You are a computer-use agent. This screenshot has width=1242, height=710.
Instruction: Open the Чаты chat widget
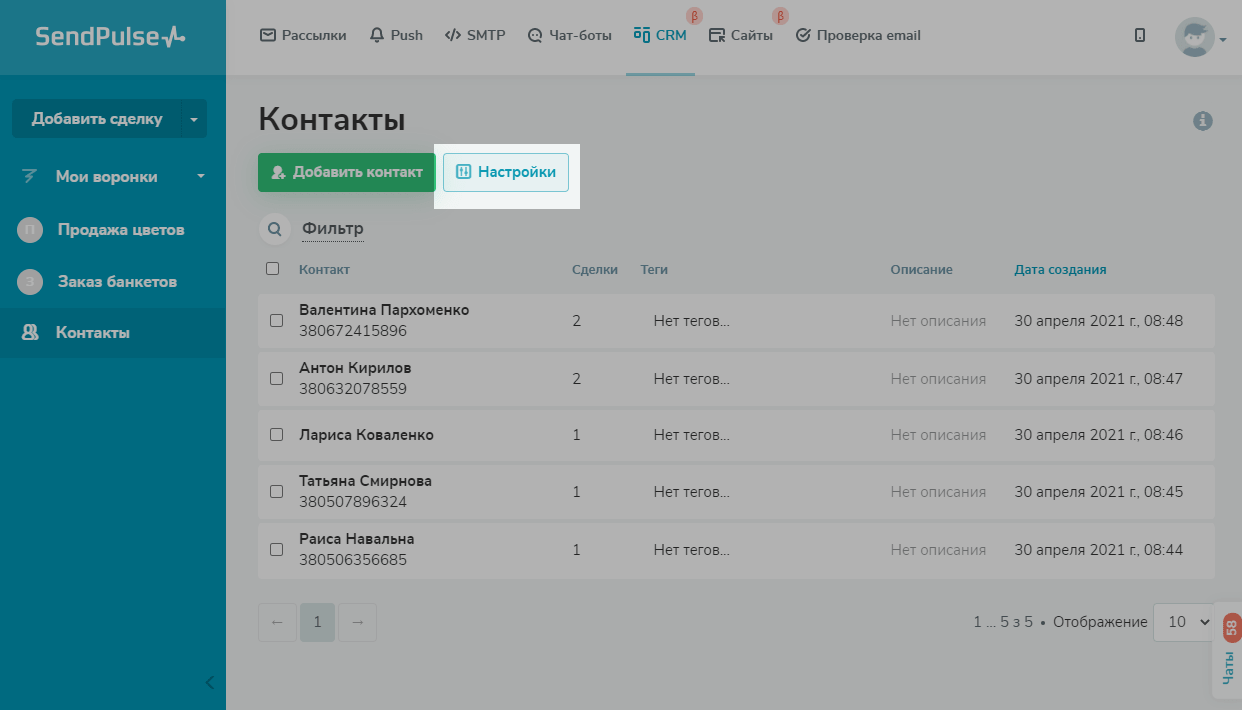pos(1227,651)
